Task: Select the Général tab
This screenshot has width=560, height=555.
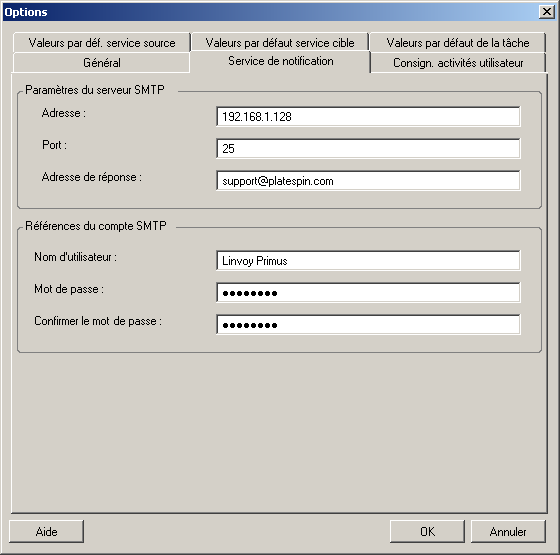Action: click(x=102, y=63)
